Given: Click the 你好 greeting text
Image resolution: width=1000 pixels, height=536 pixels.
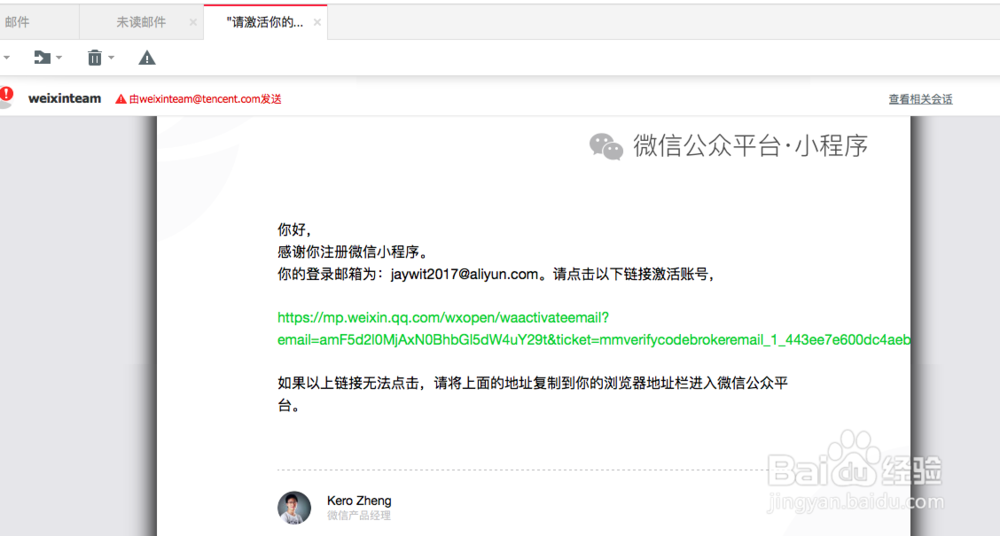Looking at the screenshot, I should pyautogui.click(x=294, y=230).
